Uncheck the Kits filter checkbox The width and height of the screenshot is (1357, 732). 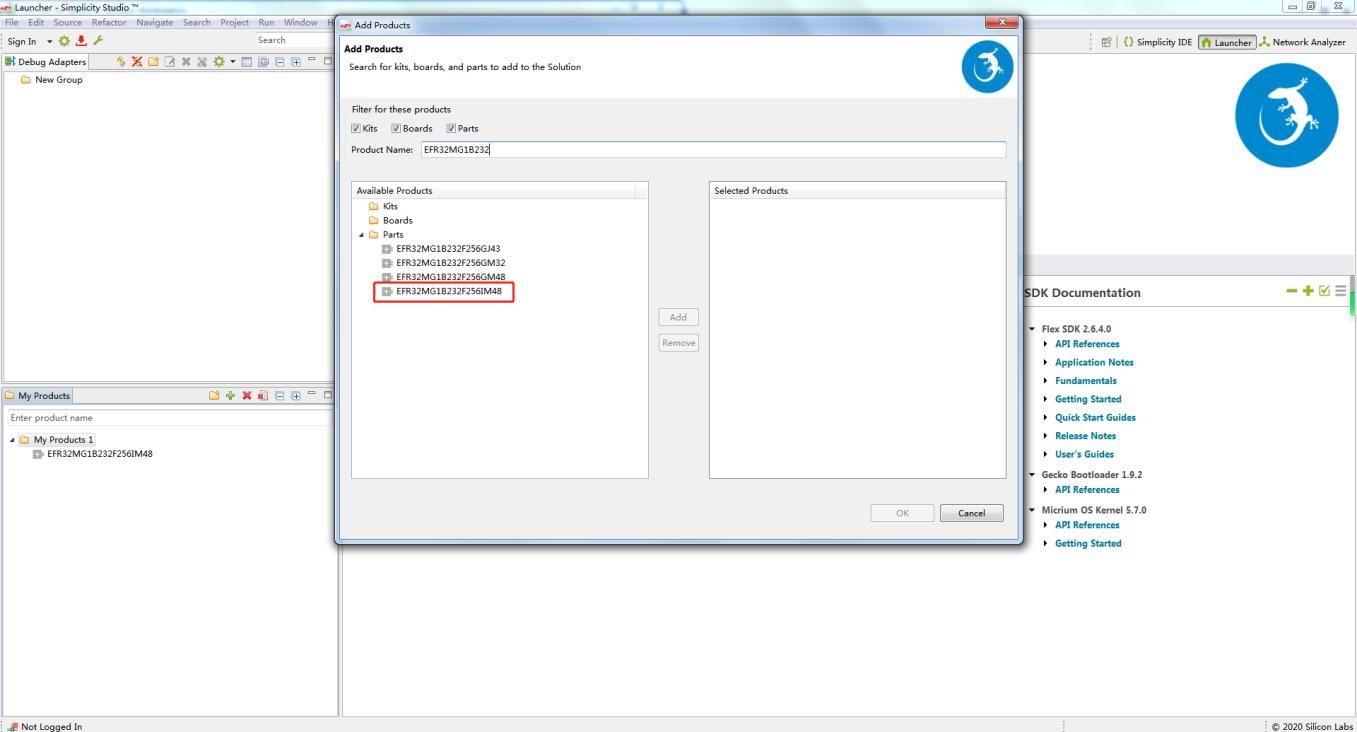[x=356, y=128]
